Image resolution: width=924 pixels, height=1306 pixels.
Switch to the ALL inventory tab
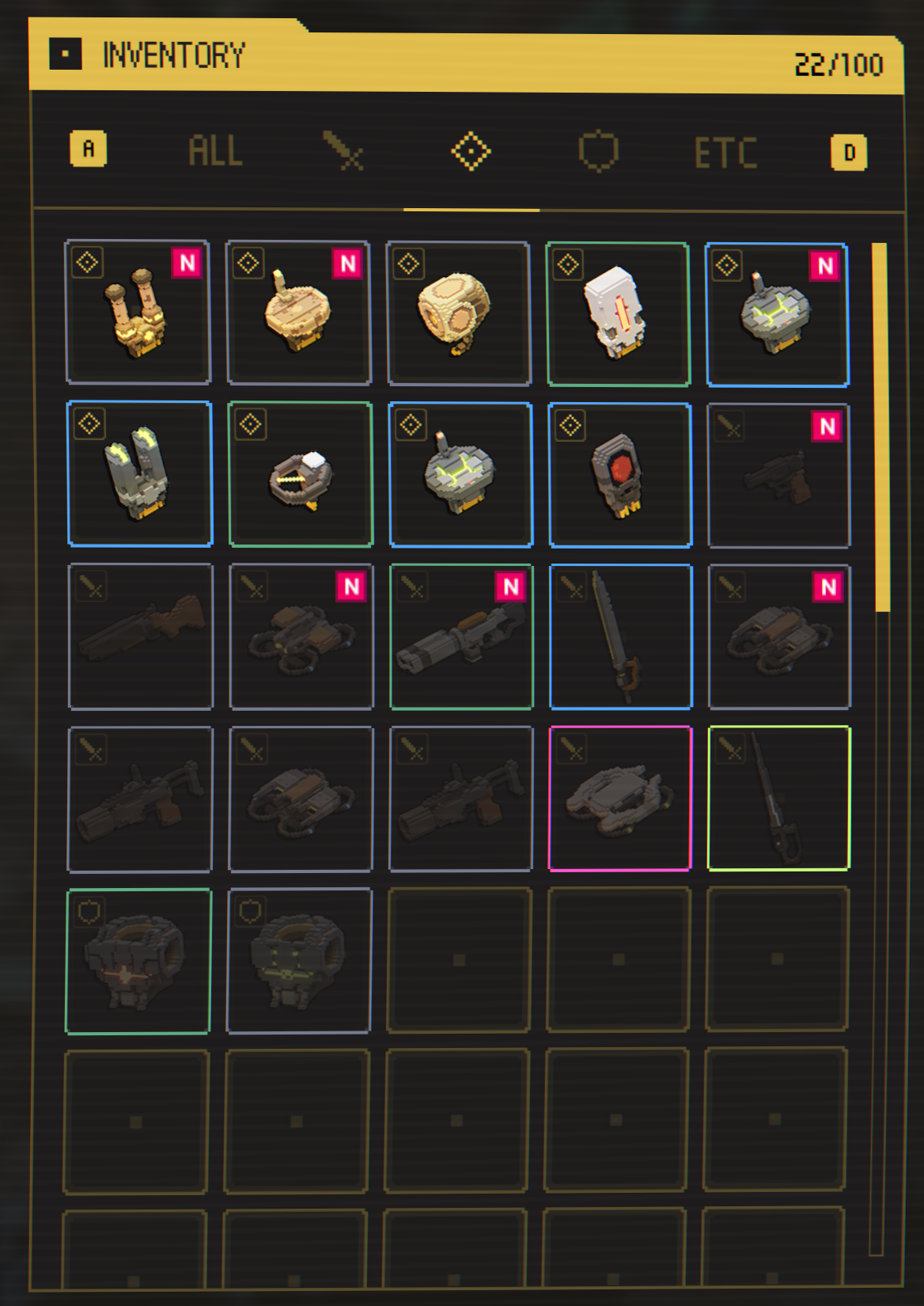tap(215, 150)
